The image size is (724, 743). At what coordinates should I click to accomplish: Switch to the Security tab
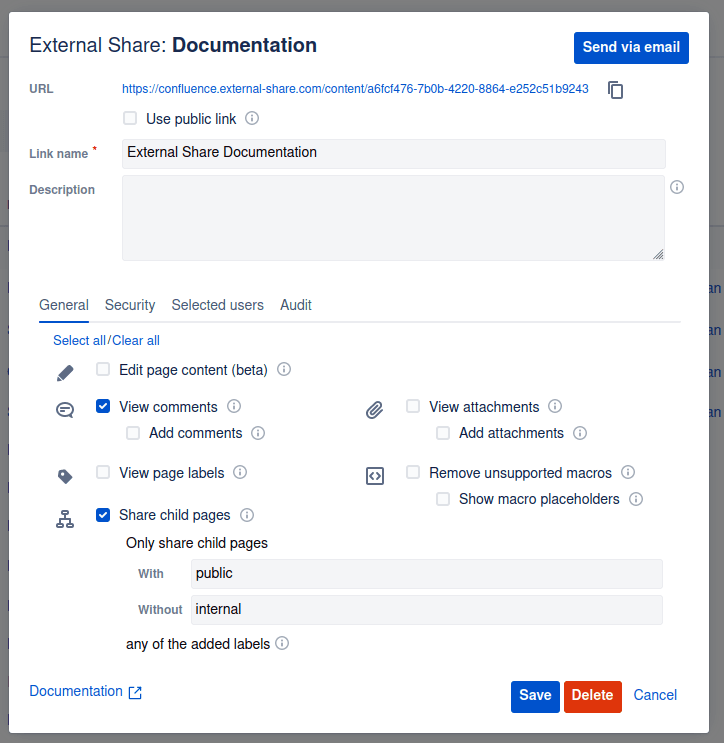coord(130,305)
